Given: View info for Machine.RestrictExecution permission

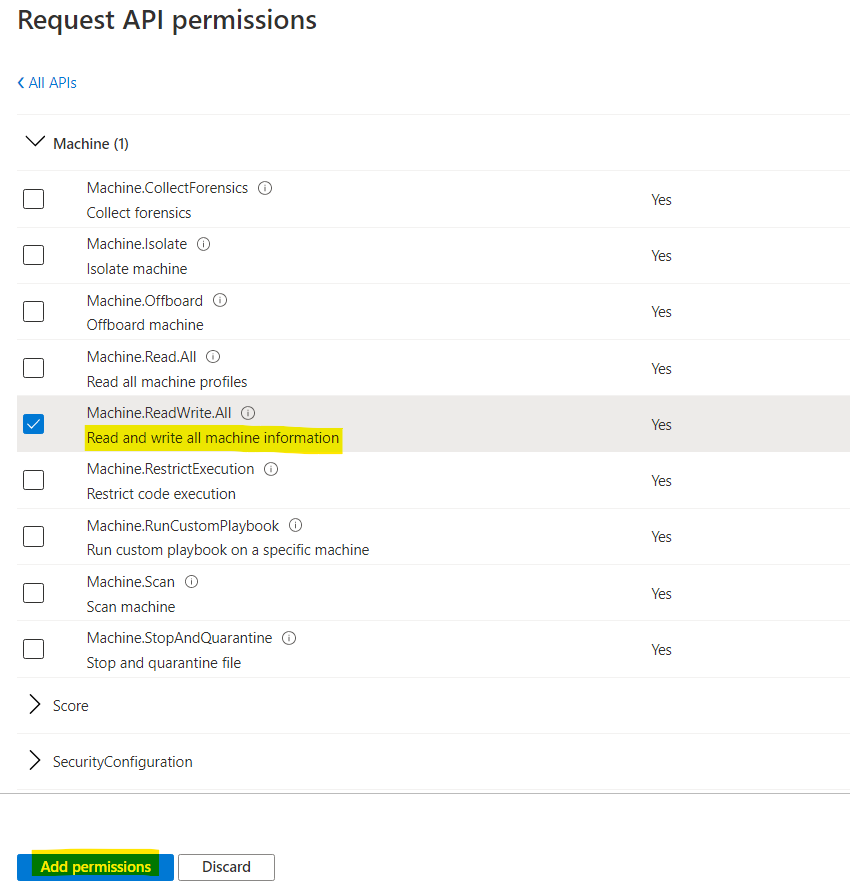Looking at the screenshot, I should 271,469.
